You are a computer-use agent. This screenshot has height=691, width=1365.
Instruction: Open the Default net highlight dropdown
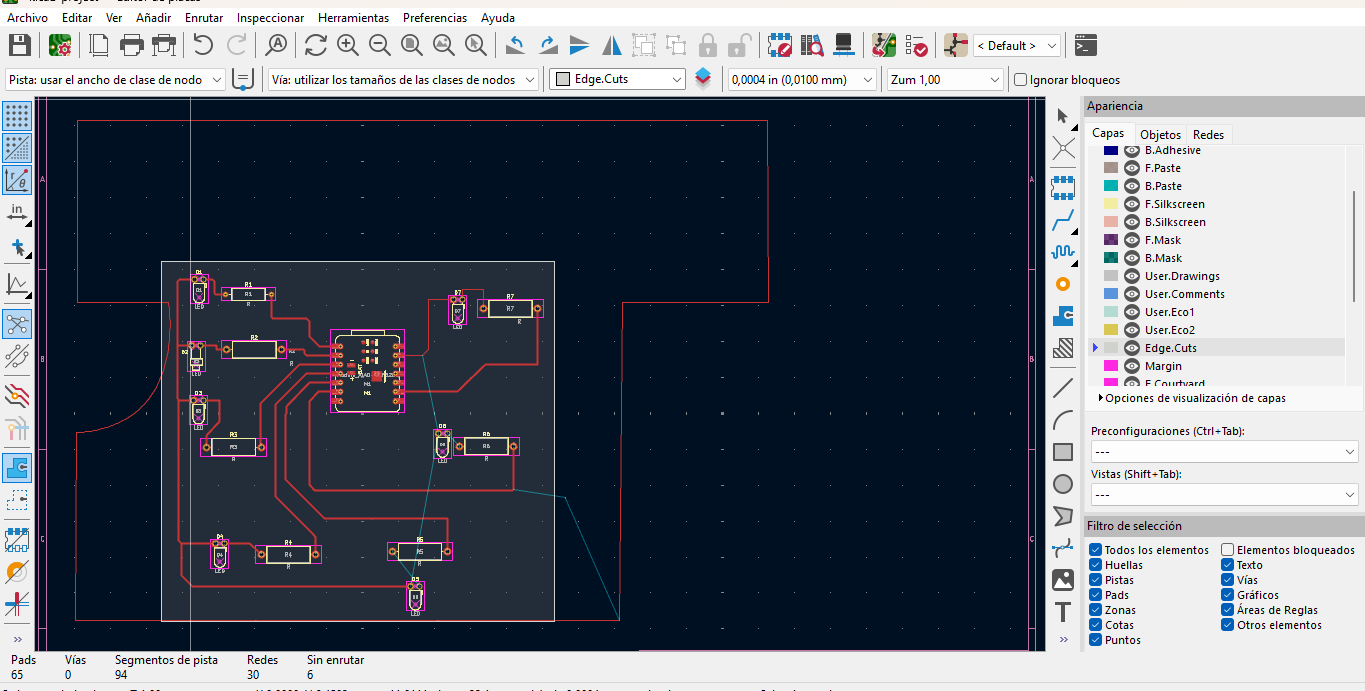[x=1017, y=45]
